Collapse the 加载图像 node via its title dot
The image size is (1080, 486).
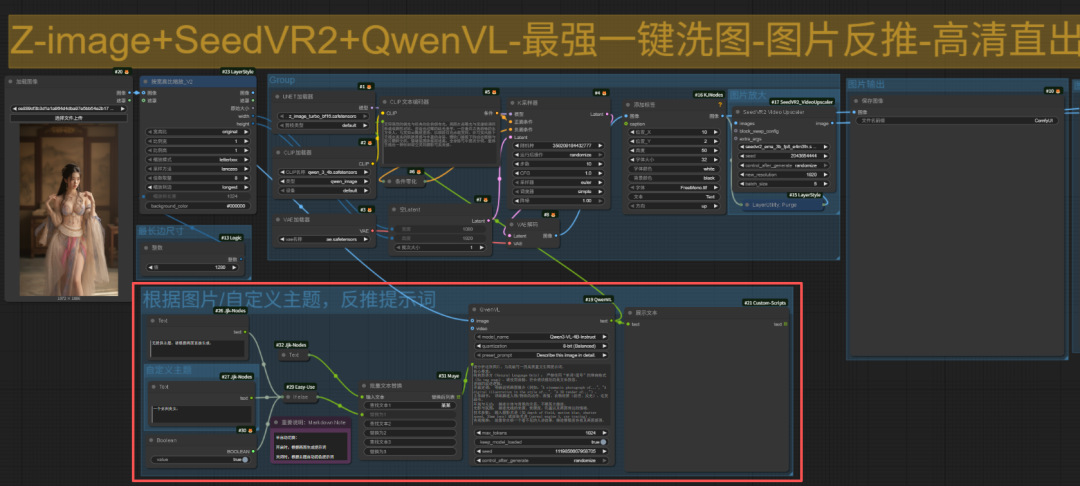click(x=10, y=81)
